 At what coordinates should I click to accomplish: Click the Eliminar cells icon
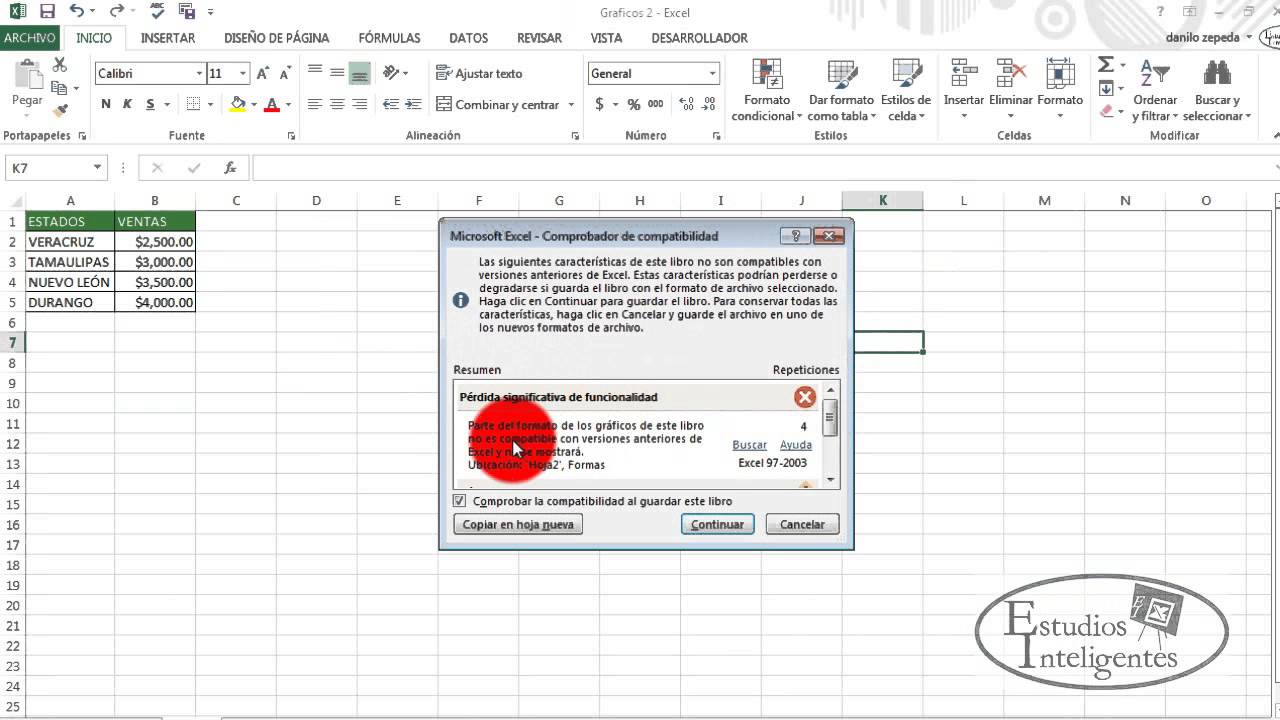(x=1010, y=73)
